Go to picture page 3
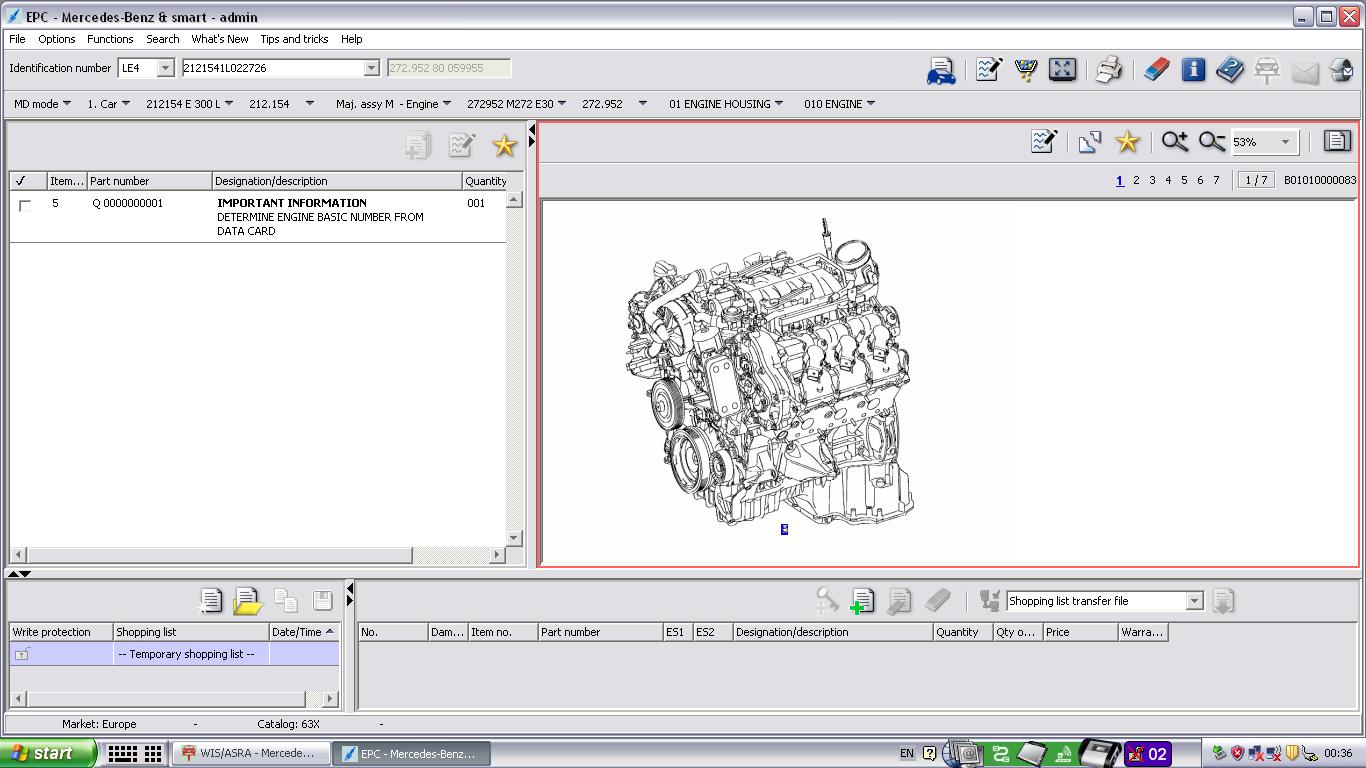The height and width of the screenshot is (768, 1366). pos(1152,181)
